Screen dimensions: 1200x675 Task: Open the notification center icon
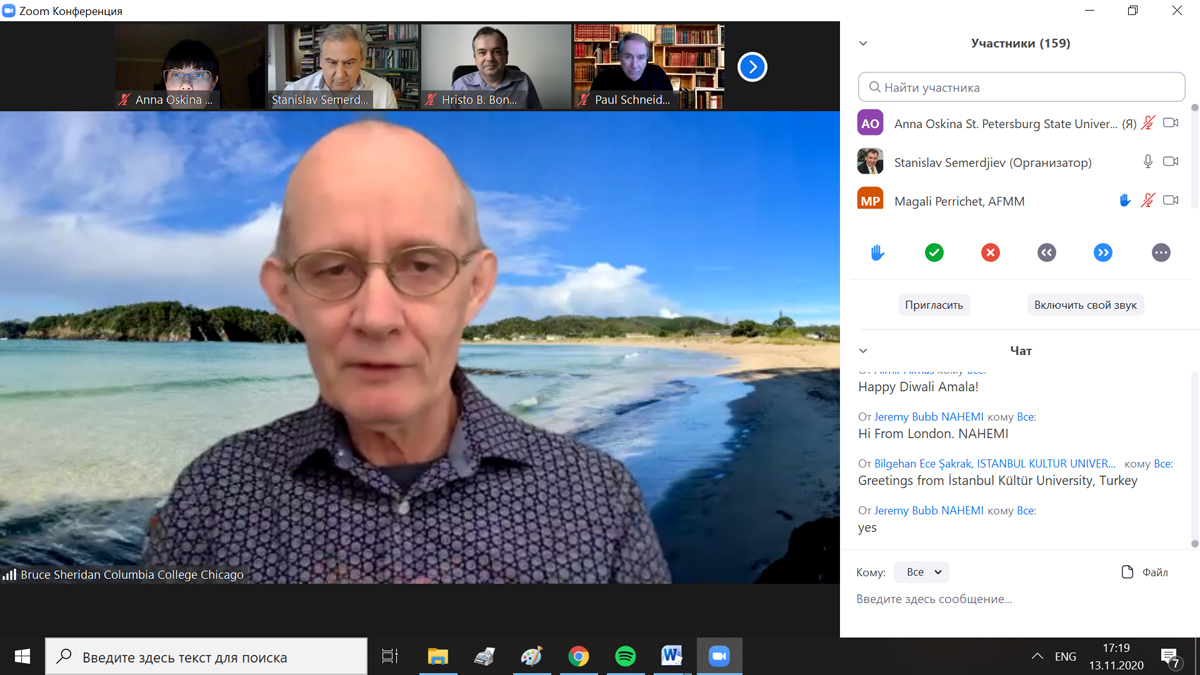point(1171,656)
